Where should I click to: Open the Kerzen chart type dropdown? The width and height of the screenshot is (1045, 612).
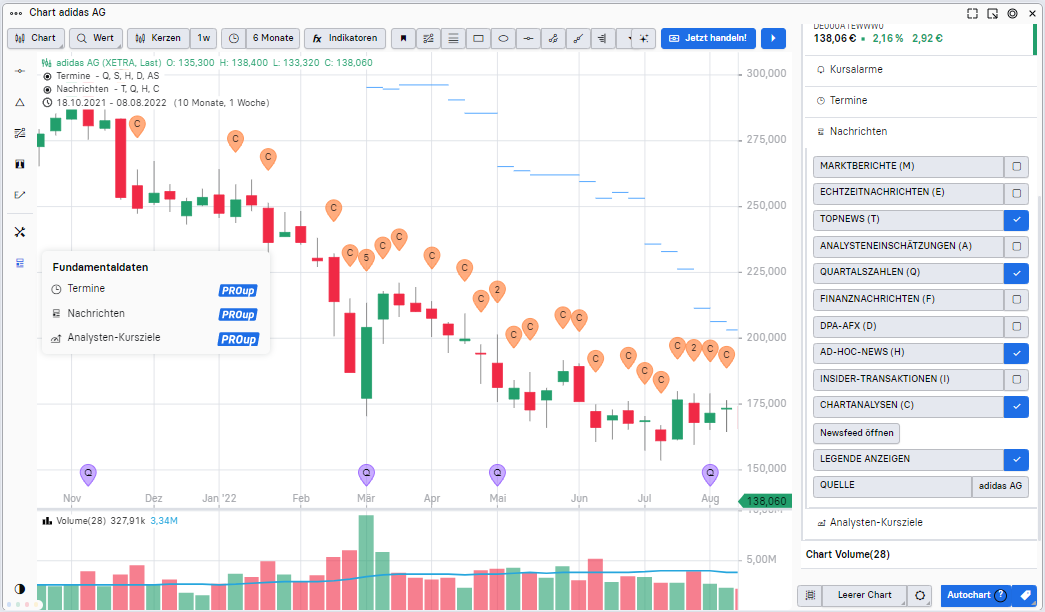(x=158, y=39)
